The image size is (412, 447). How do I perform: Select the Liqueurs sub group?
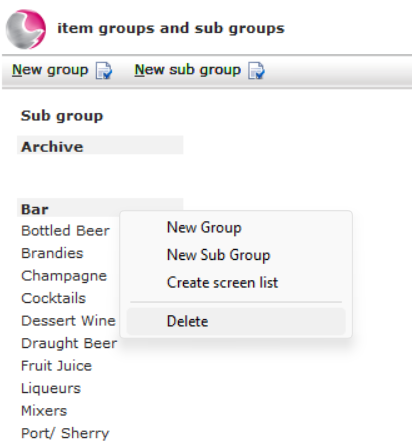point(51,389)
